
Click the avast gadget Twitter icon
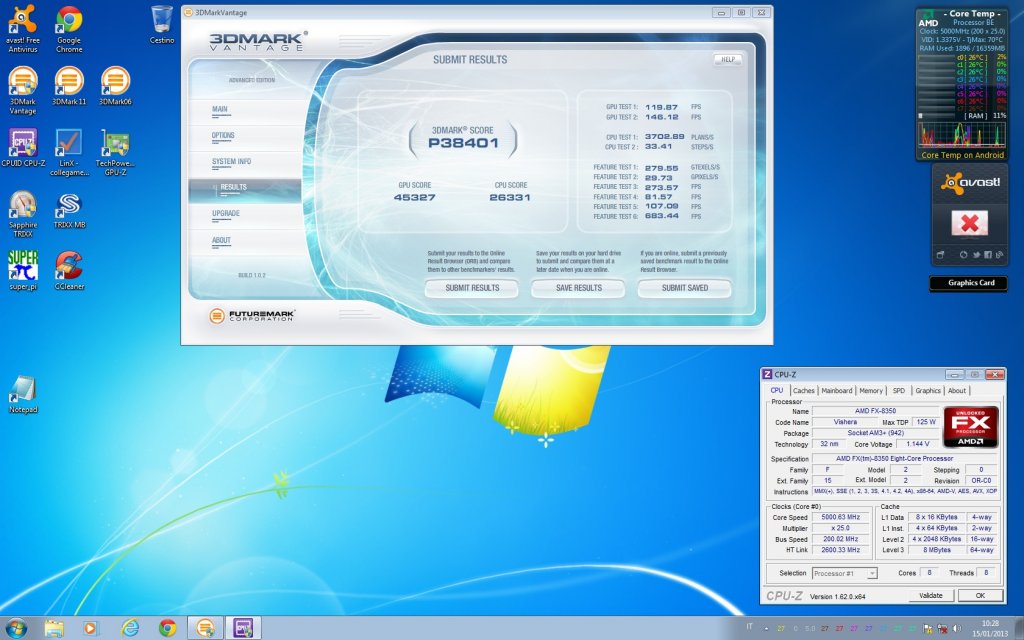(x=976, y=255)
